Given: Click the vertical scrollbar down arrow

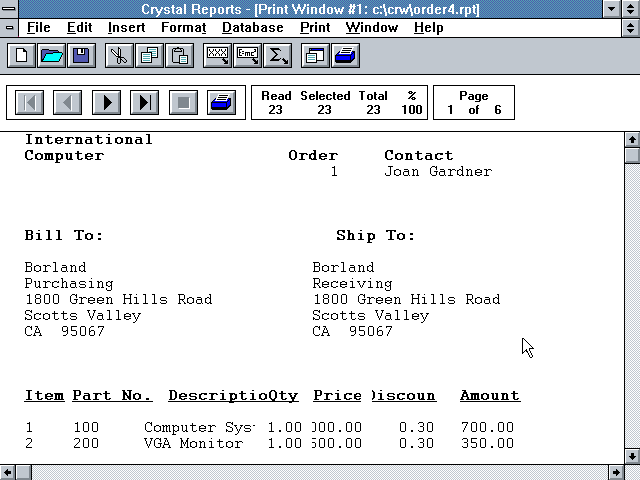Looking at the screenshot, I should (632, 456).
